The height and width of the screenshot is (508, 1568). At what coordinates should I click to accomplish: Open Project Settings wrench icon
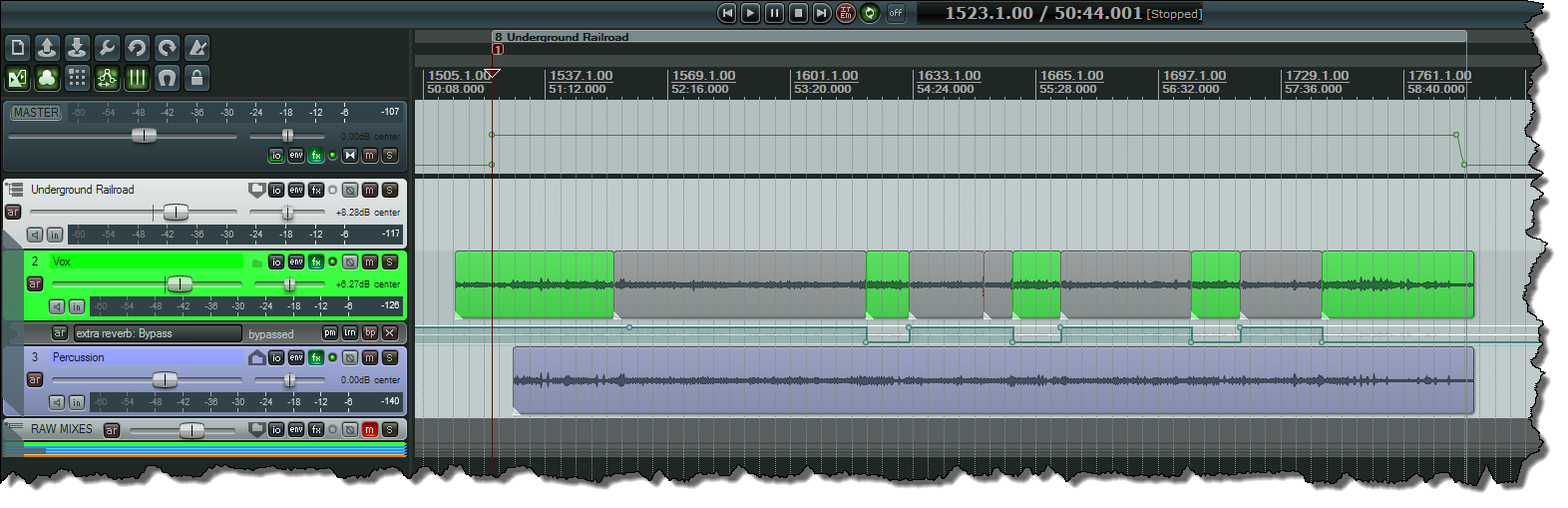click(x=108, y=48)
